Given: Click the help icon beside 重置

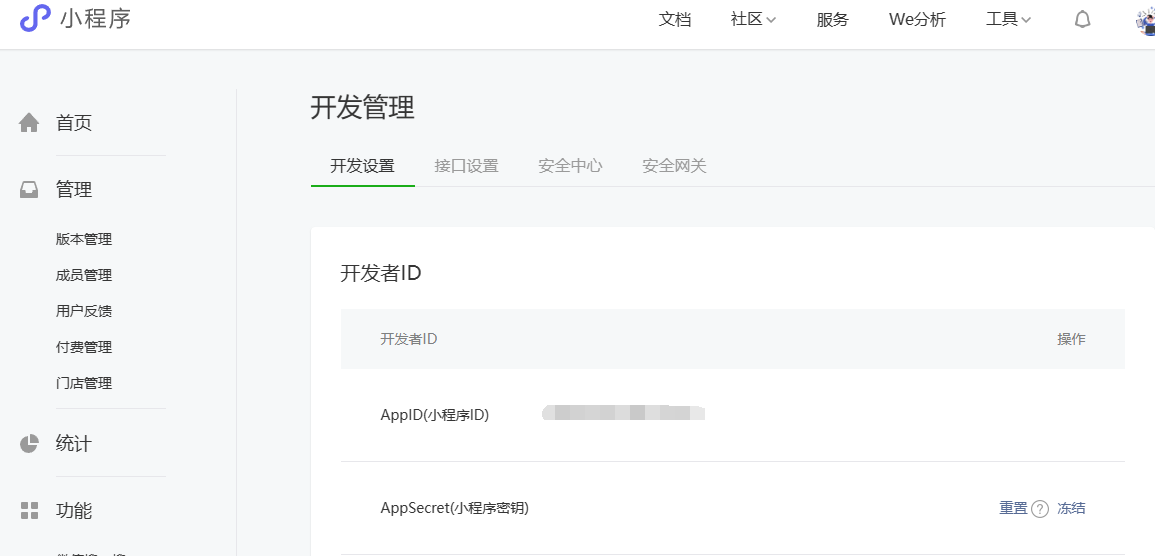Looking at the screenshot, I should [1039, 509].
